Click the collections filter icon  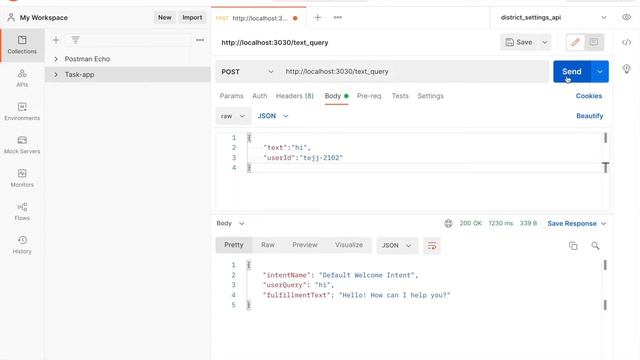tap(76, 40)
